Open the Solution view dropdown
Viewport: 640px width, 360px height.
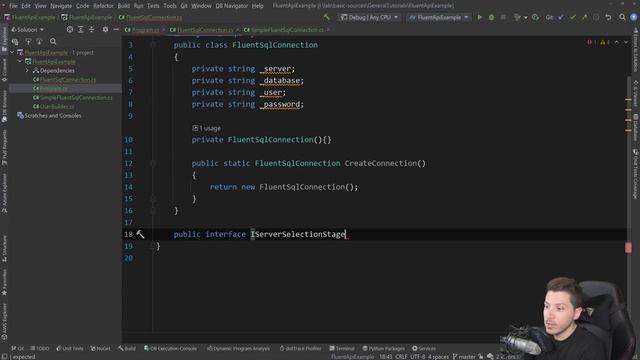pyautogui.click(x=27, y=29)
